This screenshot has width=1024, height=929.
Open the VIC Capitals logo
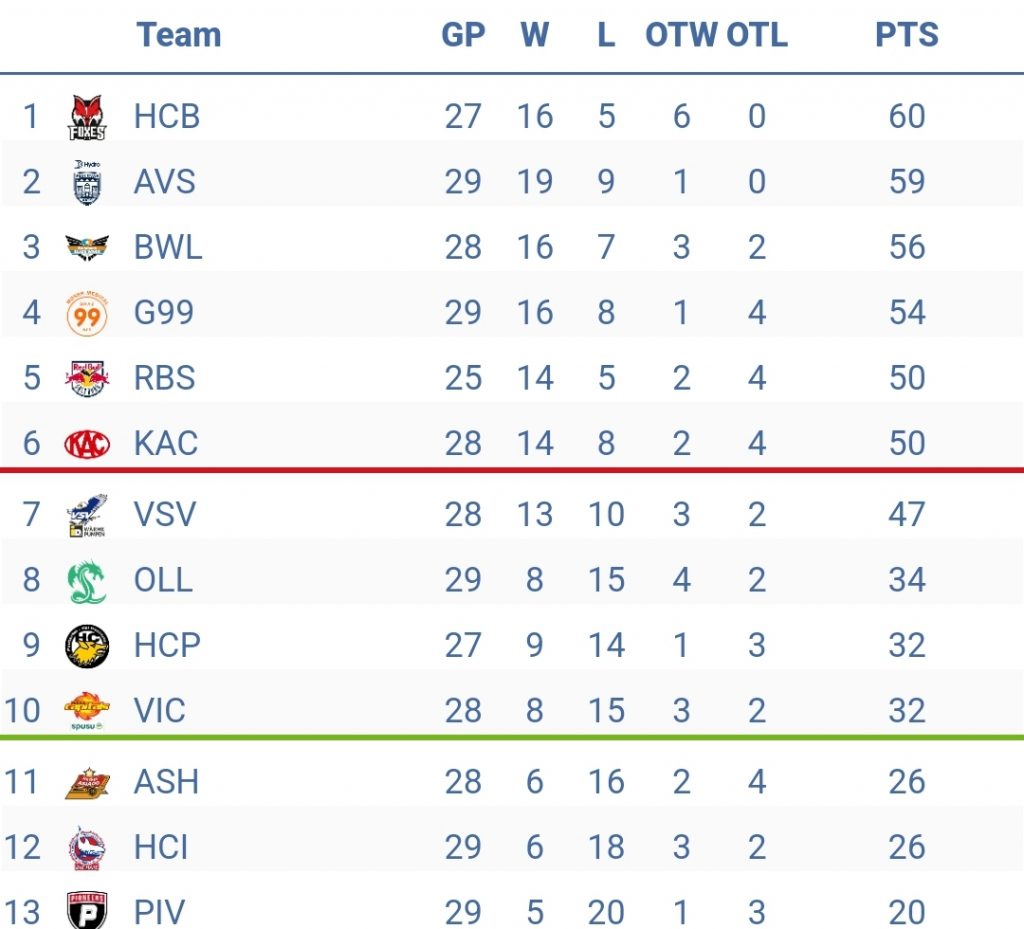point(87,711)
